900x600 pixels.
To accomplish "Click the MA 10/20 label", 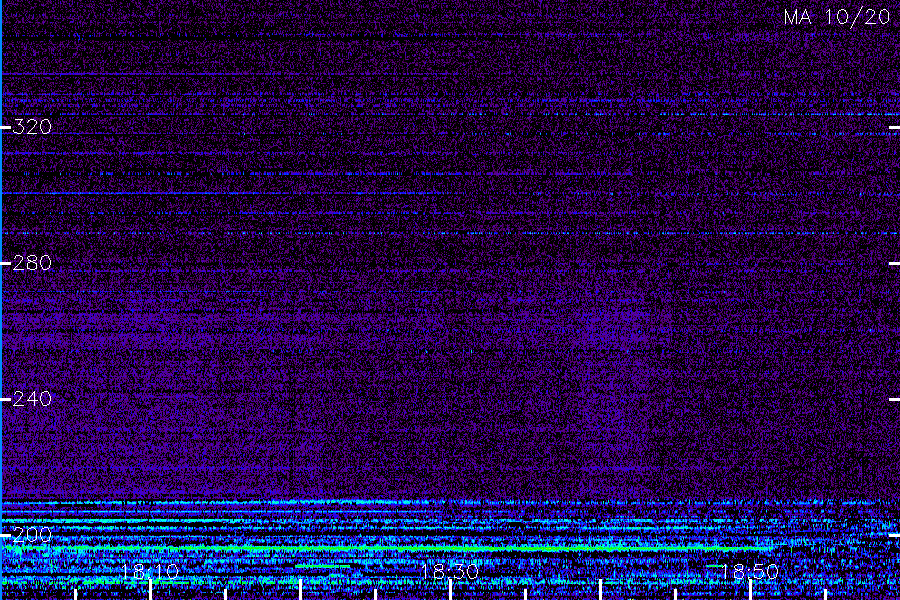I will coord(837,17).
